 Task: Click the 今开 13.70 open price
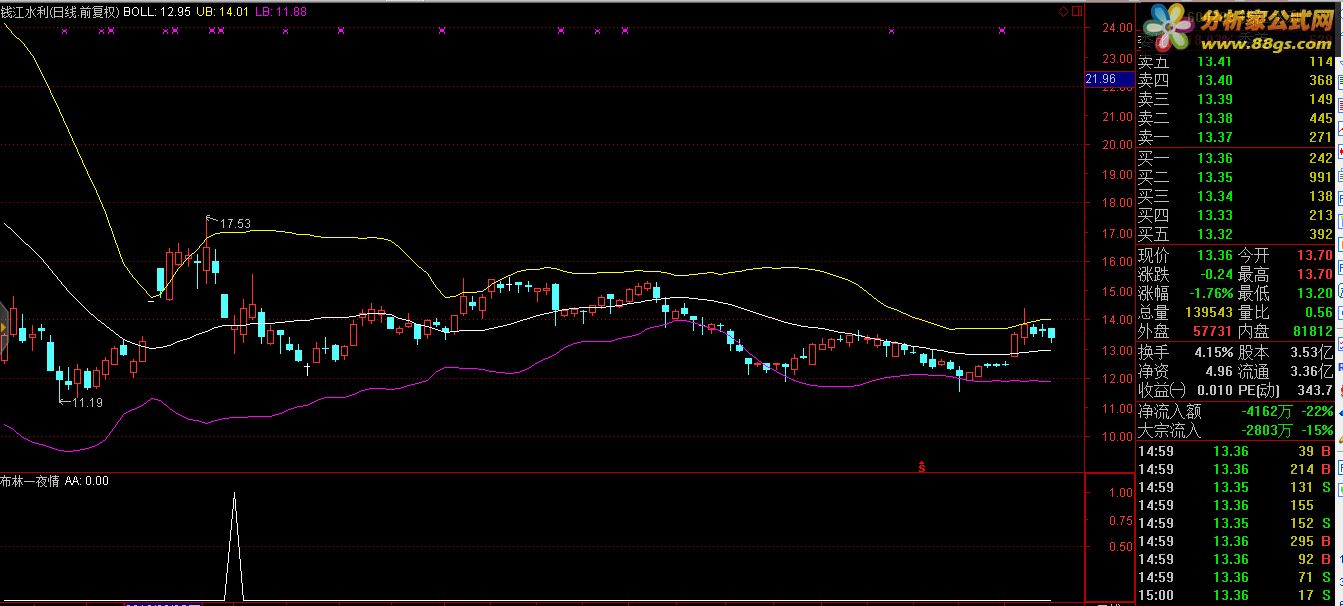(x=1286, y=256)
